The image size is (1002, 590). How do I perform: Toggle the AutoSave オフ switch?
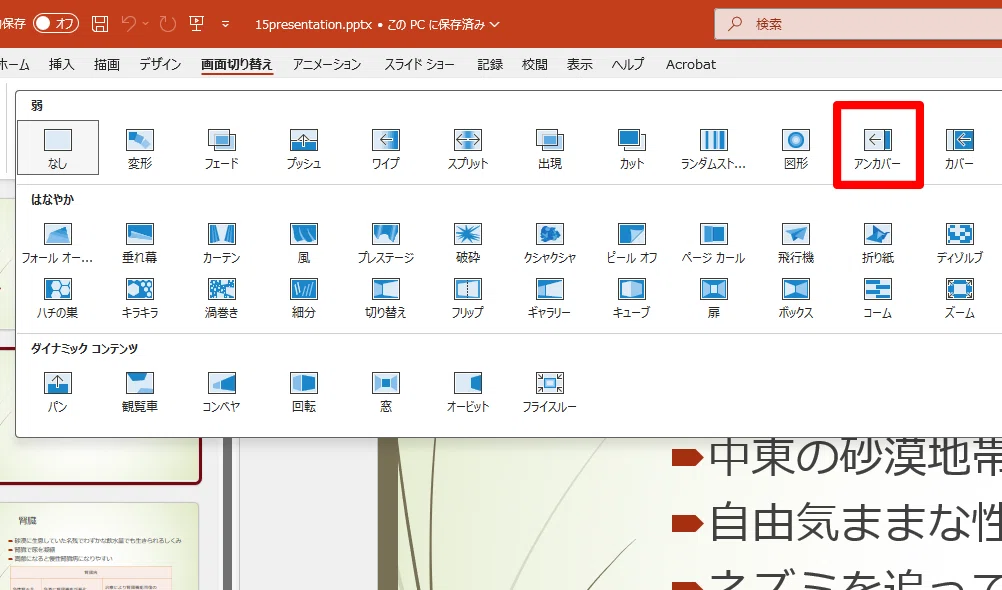coord(56,24)
